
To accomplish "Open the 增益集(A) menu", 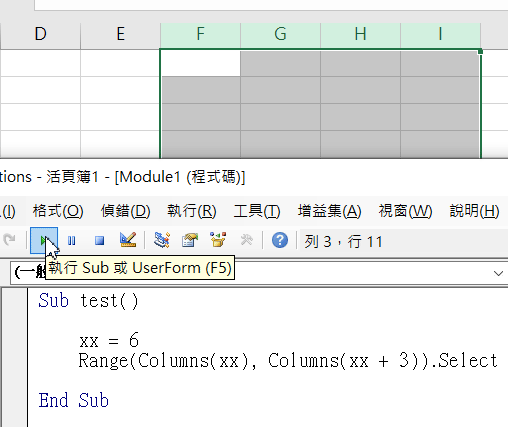I will pos(329,211).
